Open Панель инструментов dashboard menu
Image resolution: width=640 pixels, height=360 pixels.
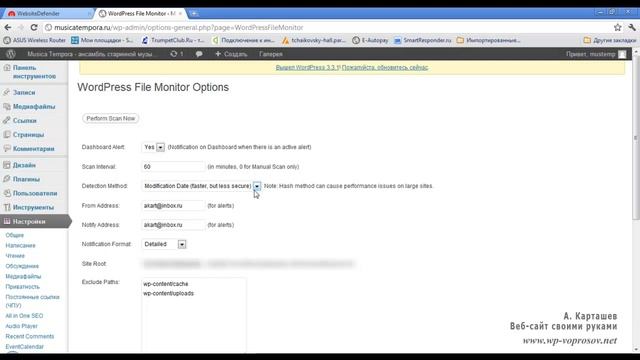click(x=34, y=72)
